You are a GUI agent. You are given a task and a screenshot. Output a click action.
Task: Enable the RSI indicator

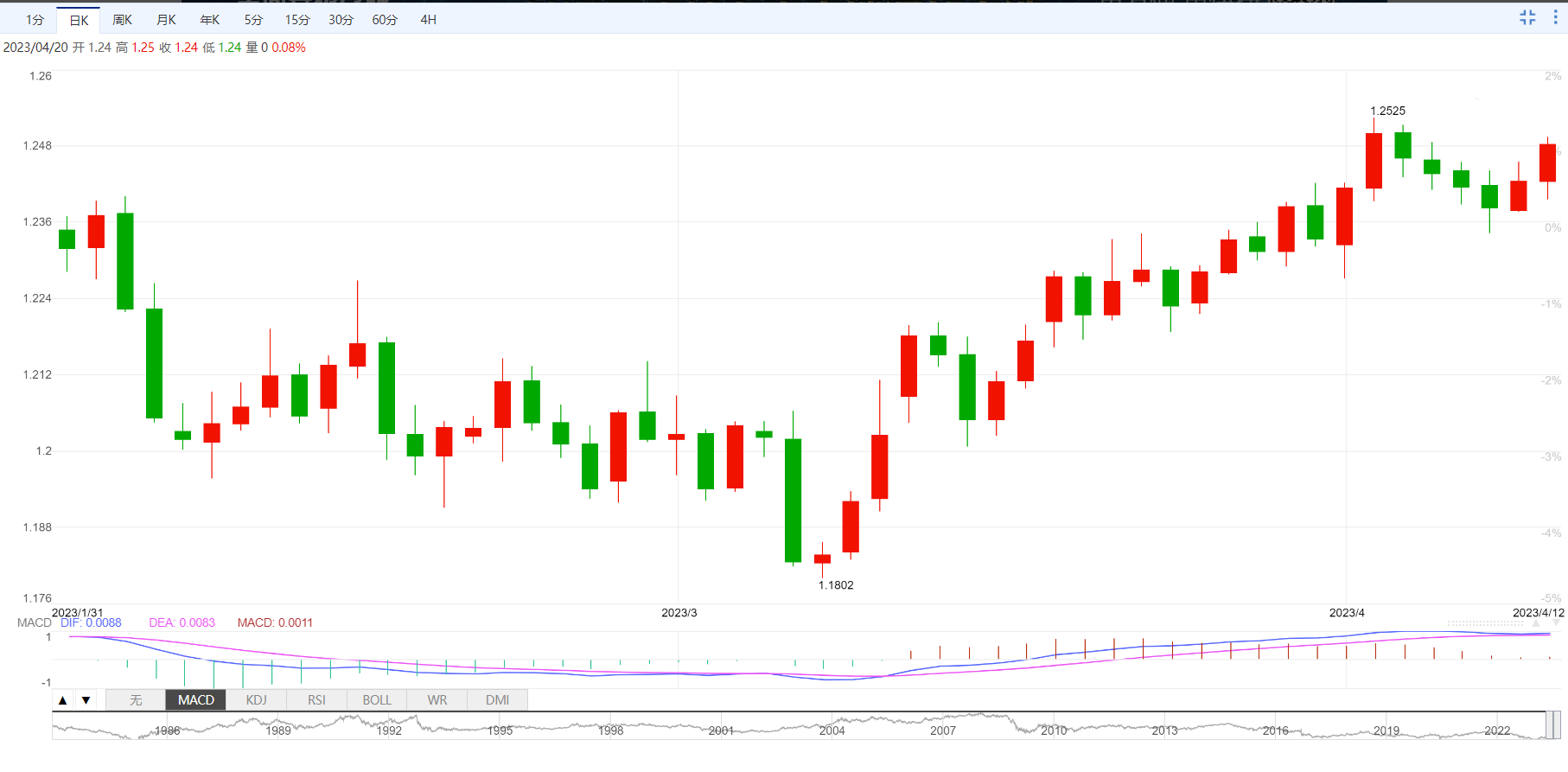(316, 700)
